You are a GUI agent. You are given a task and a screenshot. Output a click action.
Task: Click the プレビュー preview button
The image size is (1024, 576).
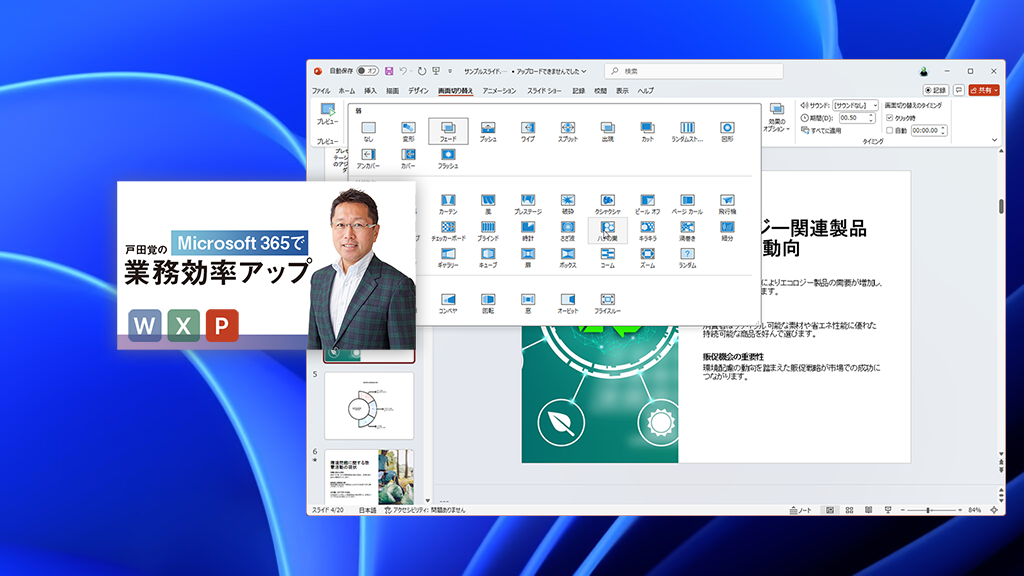point(327,114)
